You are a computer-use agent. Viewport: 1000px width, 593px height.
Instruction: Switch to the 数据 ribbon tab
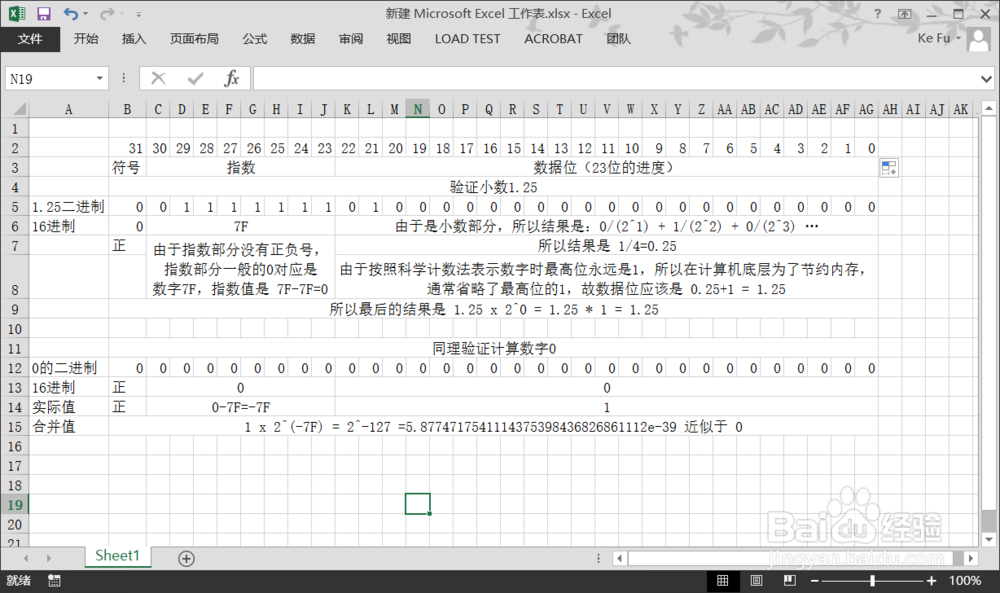tap(302, 39)
